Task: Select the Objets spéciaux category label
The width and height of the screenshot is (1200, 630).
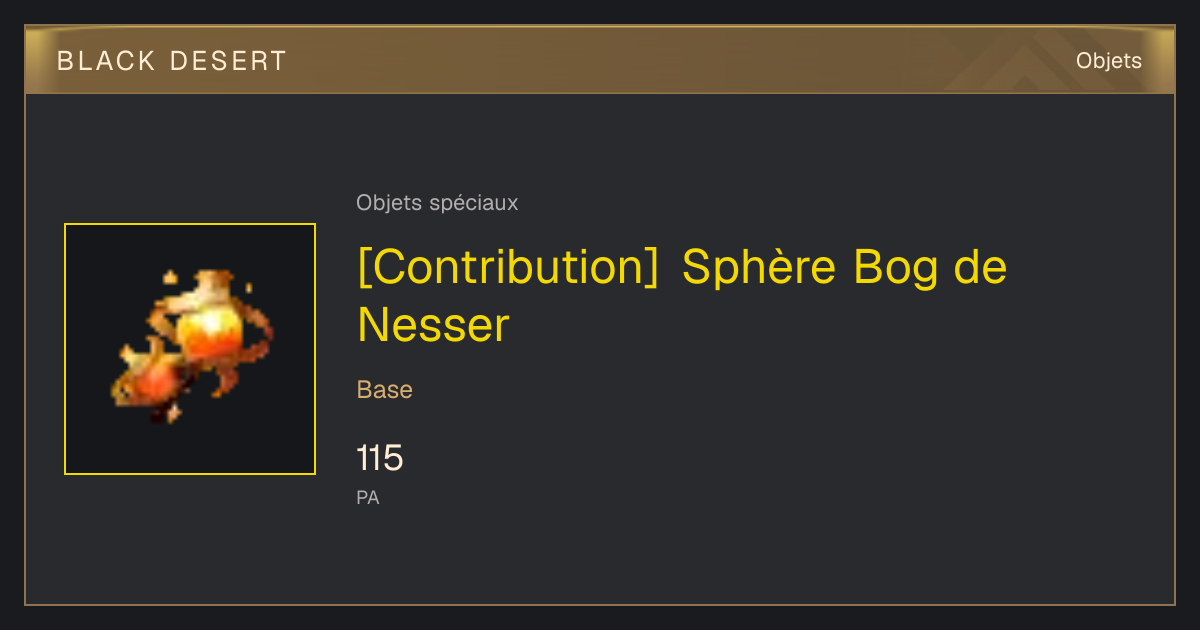Action: [x=437, y=203]
